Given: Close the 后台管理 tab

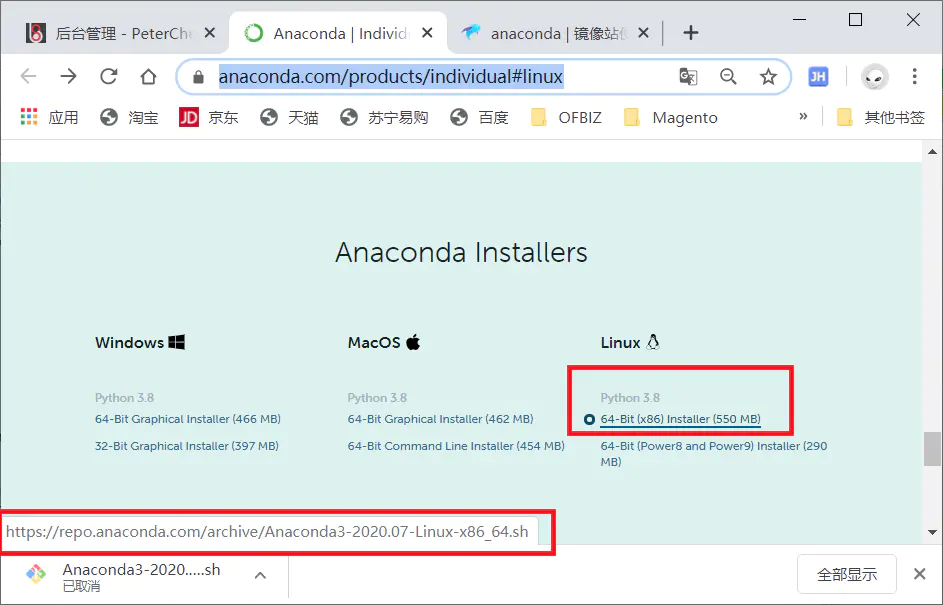Looking at the screenshot, I should (x=210, y=33).
